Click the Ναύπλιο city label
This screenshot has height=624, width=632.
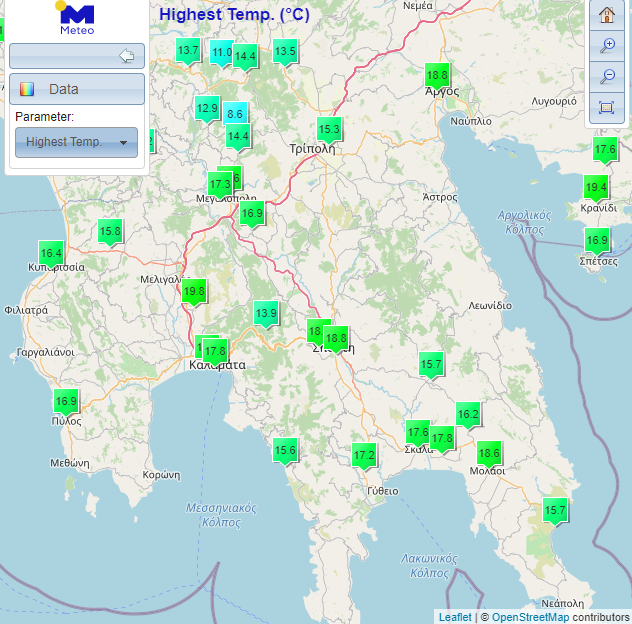pos(471,121)
